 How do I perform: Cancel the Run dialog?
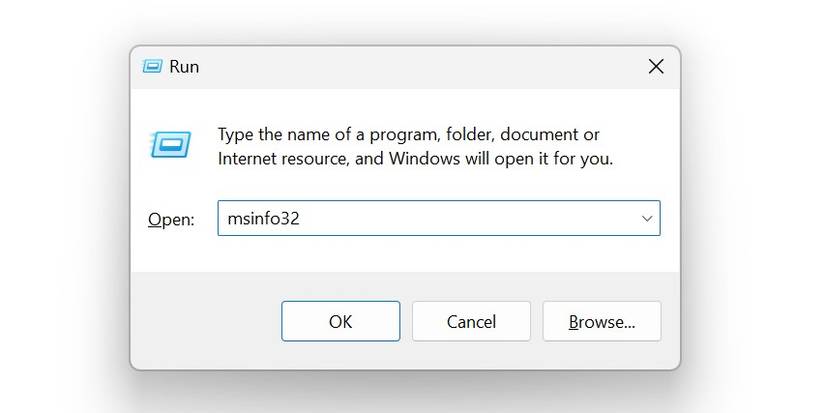(x=471, y=321)
